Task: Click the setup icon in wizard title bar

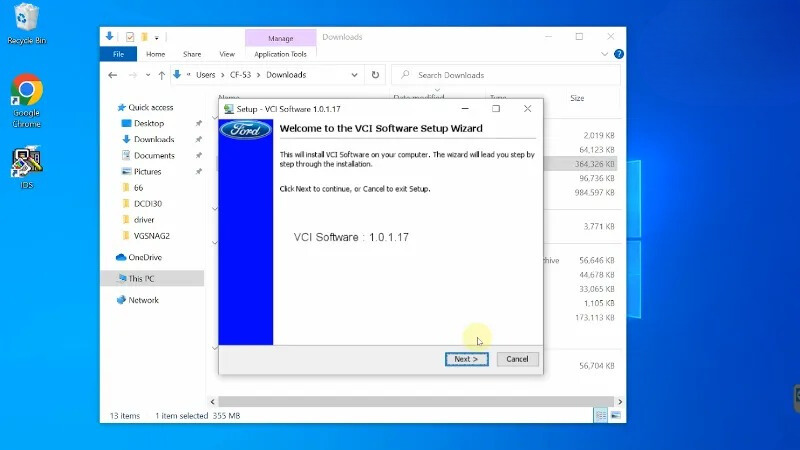Action: click(229, 109)
